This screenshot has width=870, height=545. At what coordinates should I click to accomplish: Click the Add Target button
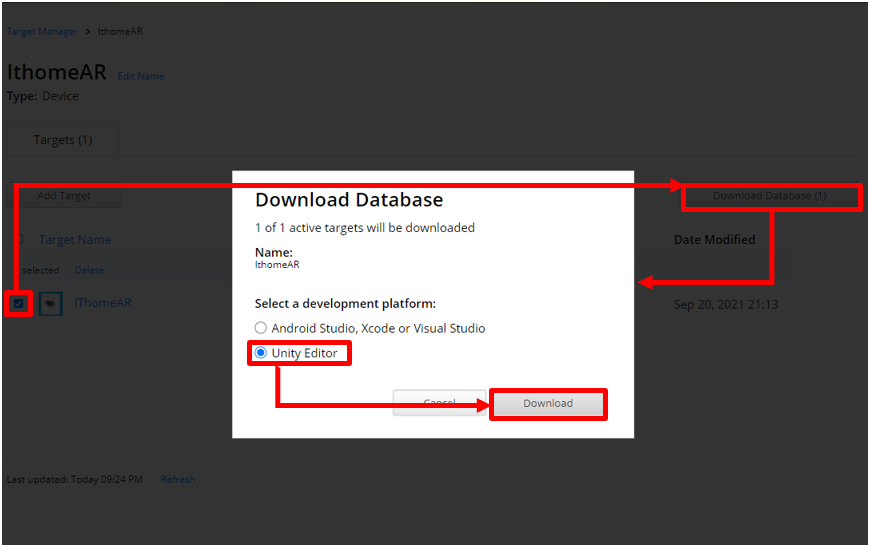pyautogui.click(x=64, y=195)
